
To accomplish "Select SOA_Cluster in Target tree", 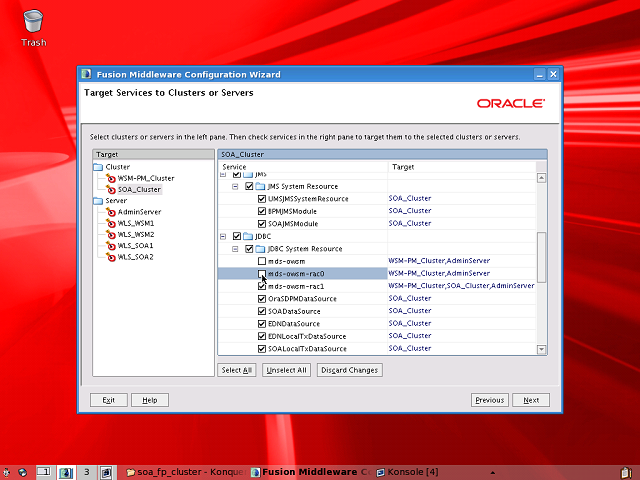I will pos(139,189).
